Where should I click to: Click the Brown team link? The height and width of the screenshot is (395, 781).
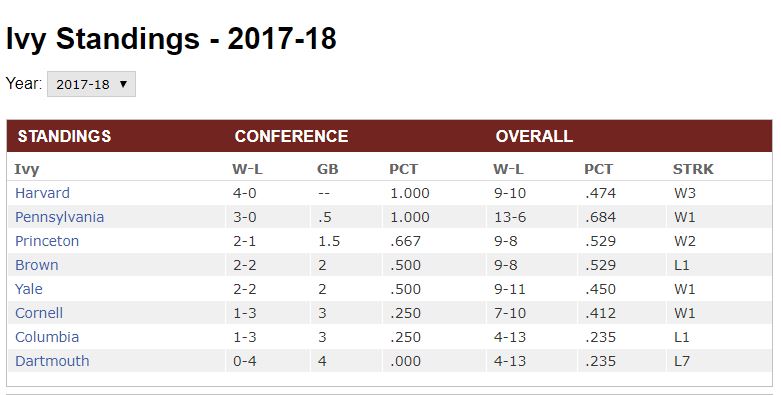(36, 265)
